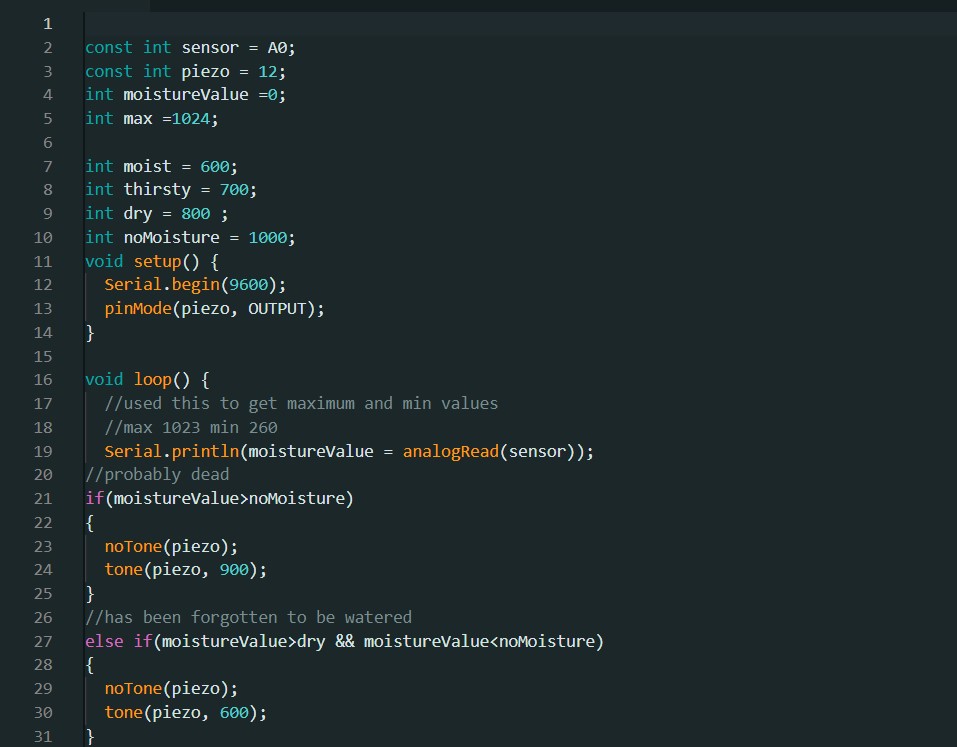957x747 pixels.
Task: Click 'noTone(piezo);' on line 23
Action: [x=171, y=546]
